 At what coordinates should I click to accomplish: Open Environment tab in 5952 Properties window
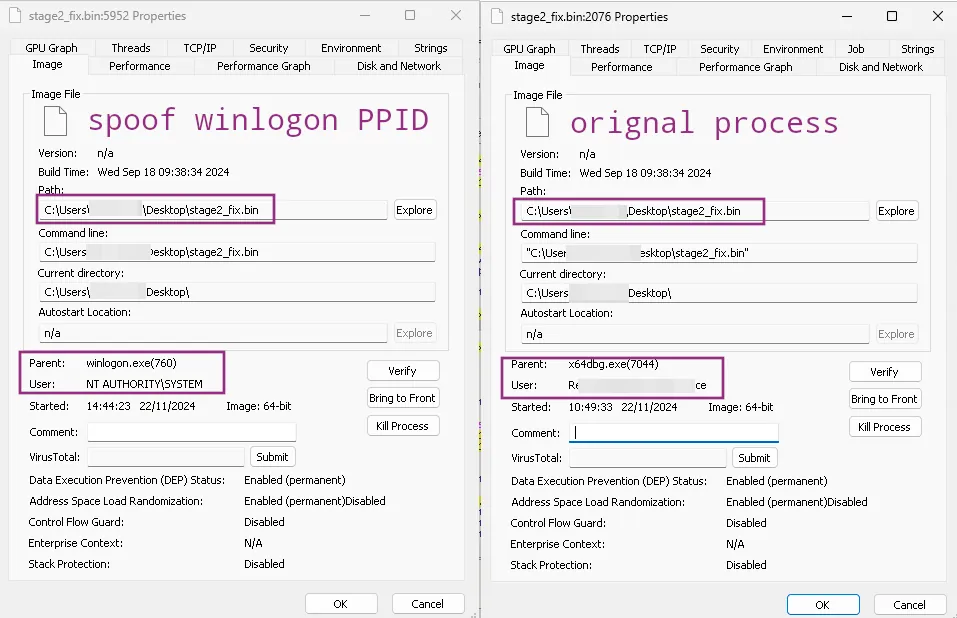point(351,48)
